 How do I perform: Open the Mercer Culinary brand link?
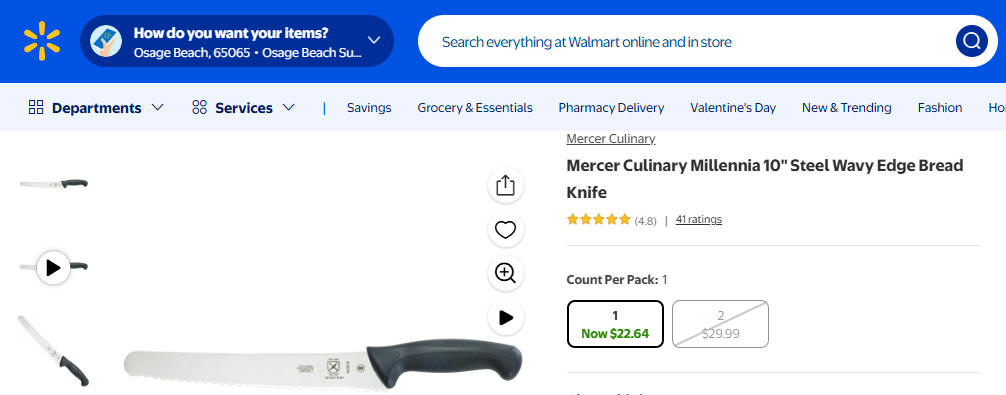coord(611,139)
